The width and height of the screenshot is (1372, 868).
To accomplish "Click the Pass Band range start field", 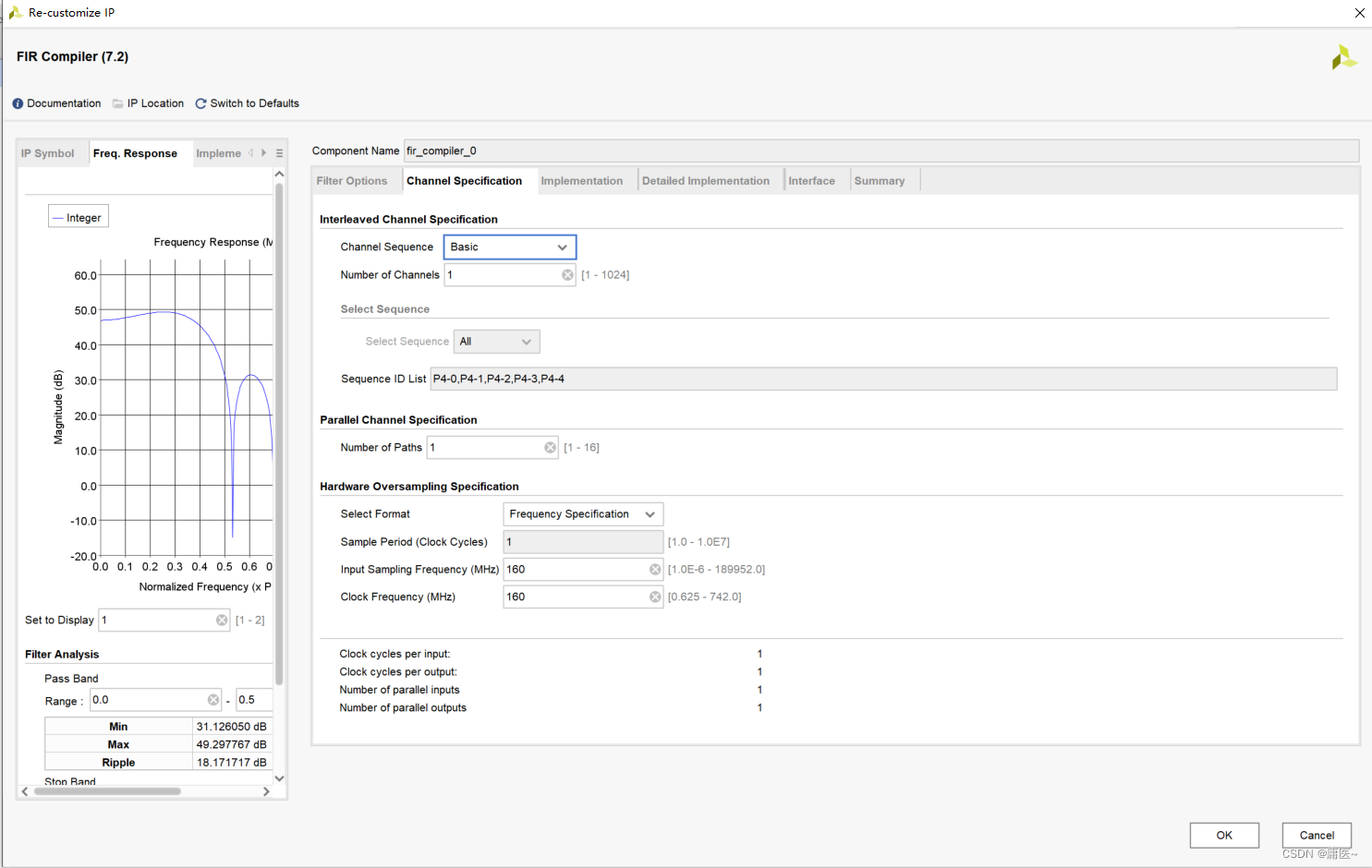I will pos(155,700).
